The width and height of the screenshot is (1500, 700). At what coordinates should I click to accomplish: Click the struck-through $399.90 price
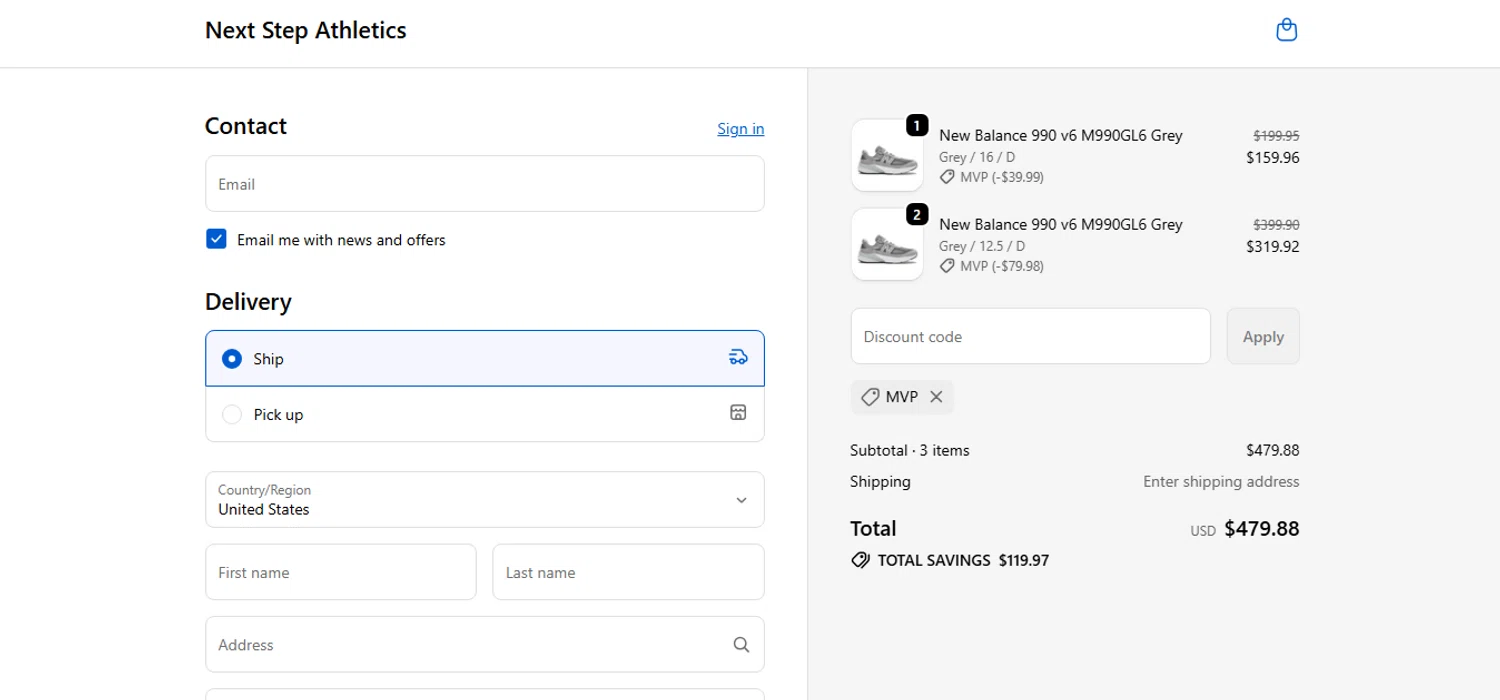pos(1276,224)
